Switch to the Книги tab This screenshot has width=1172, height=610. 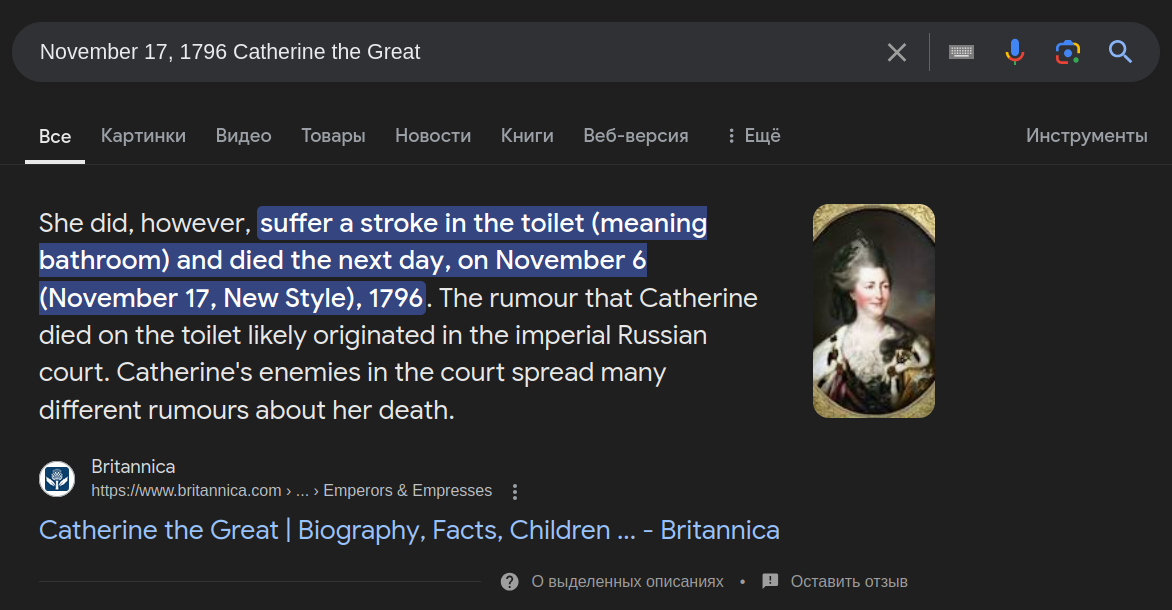tap(527, 135)
